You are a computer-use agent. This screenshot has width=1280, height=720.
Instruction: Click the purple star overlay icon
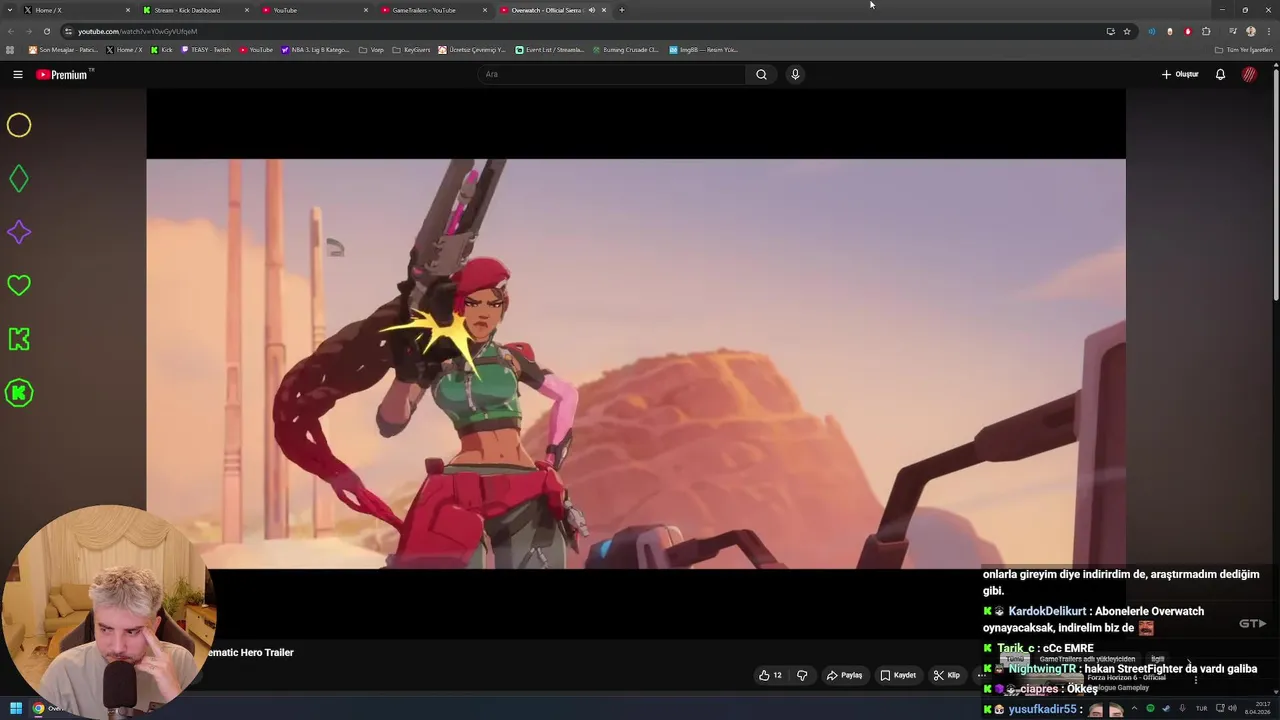point(19,232)
